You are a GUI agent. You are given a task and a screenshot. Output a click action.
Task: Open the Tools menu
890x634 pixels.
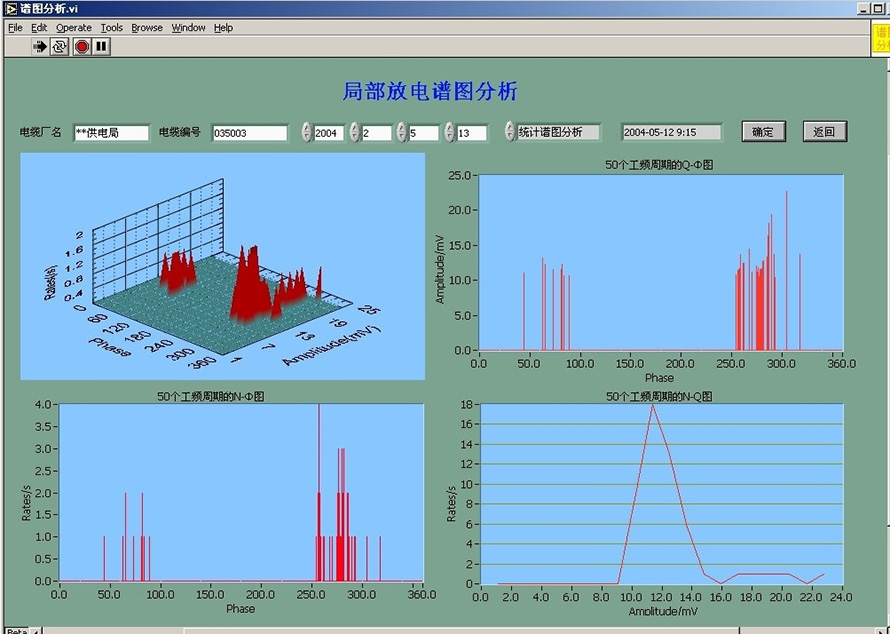pyautogui.click(x=111, y=27)
